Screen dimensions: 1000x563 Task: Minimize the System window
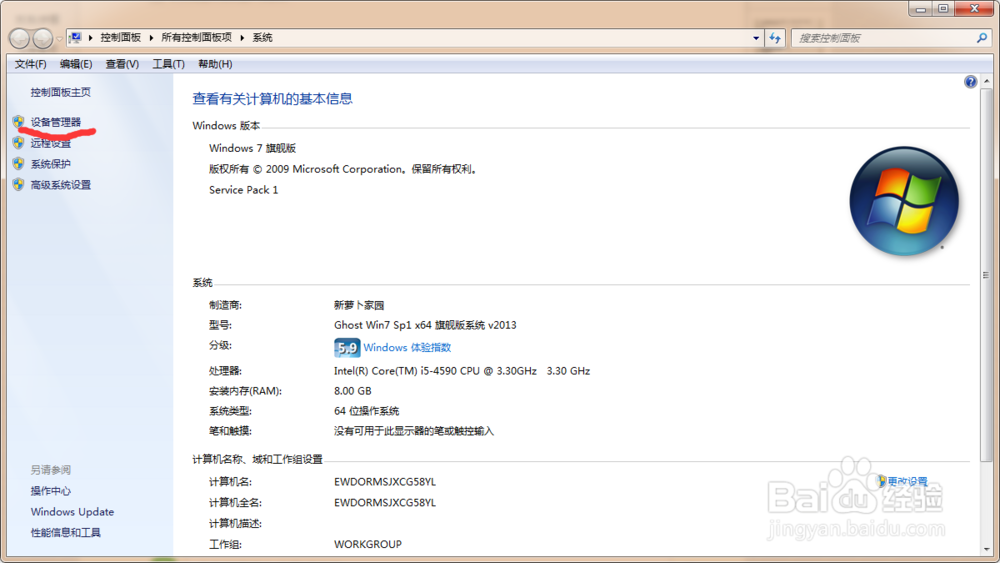[x=921, y=8]
